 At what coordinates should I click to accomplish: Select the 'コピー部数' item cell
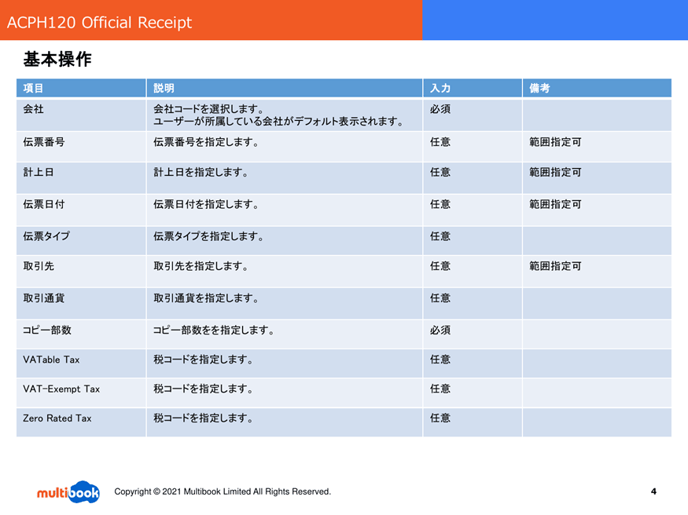pyautogui.click(x=81, y=334)
